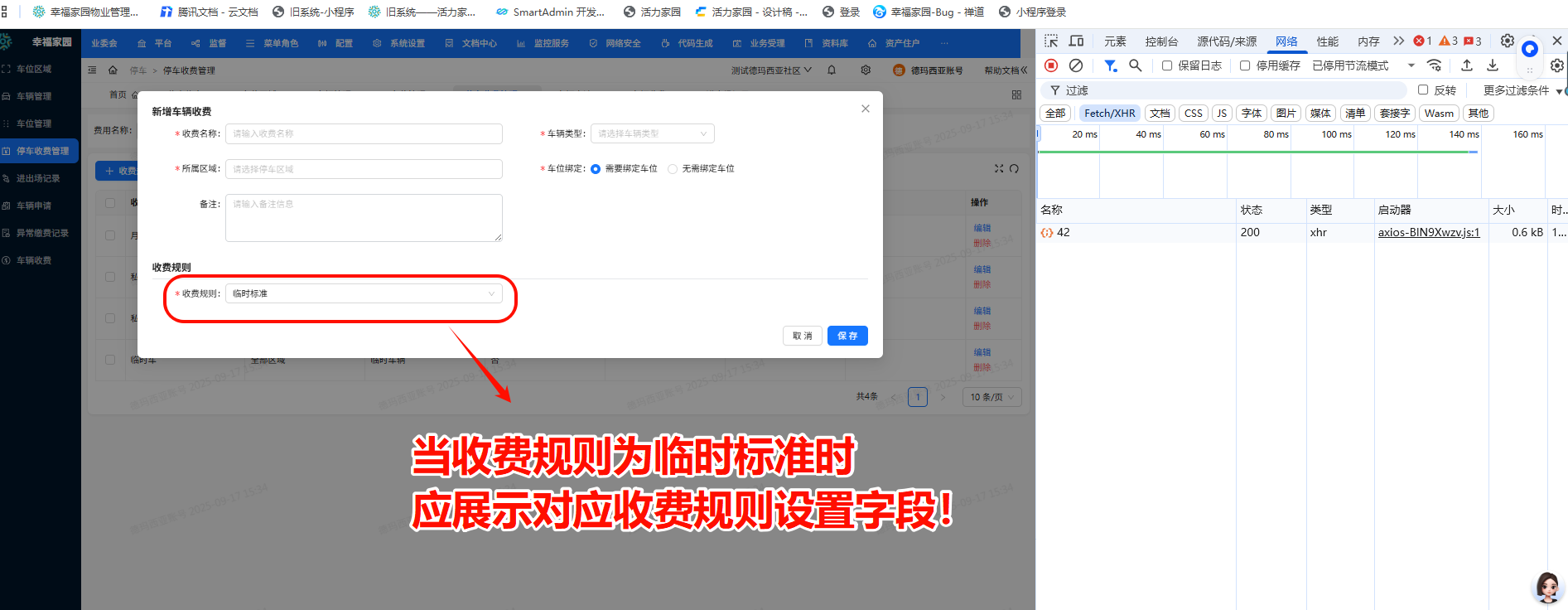Image resolution: width=1568 pixels, height=610 pixels.
Task: Click the assistant avatar at bottom right
Action: point(1547,588)
